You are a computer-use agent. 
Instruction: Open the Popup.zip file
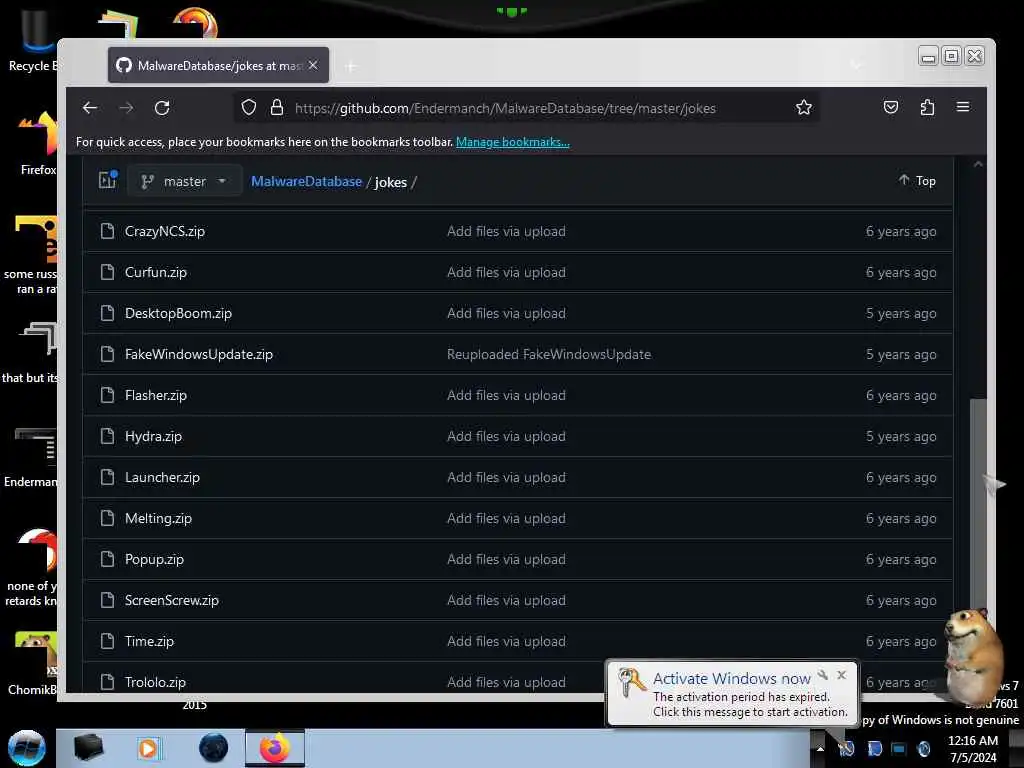click(x=154, y=560)
